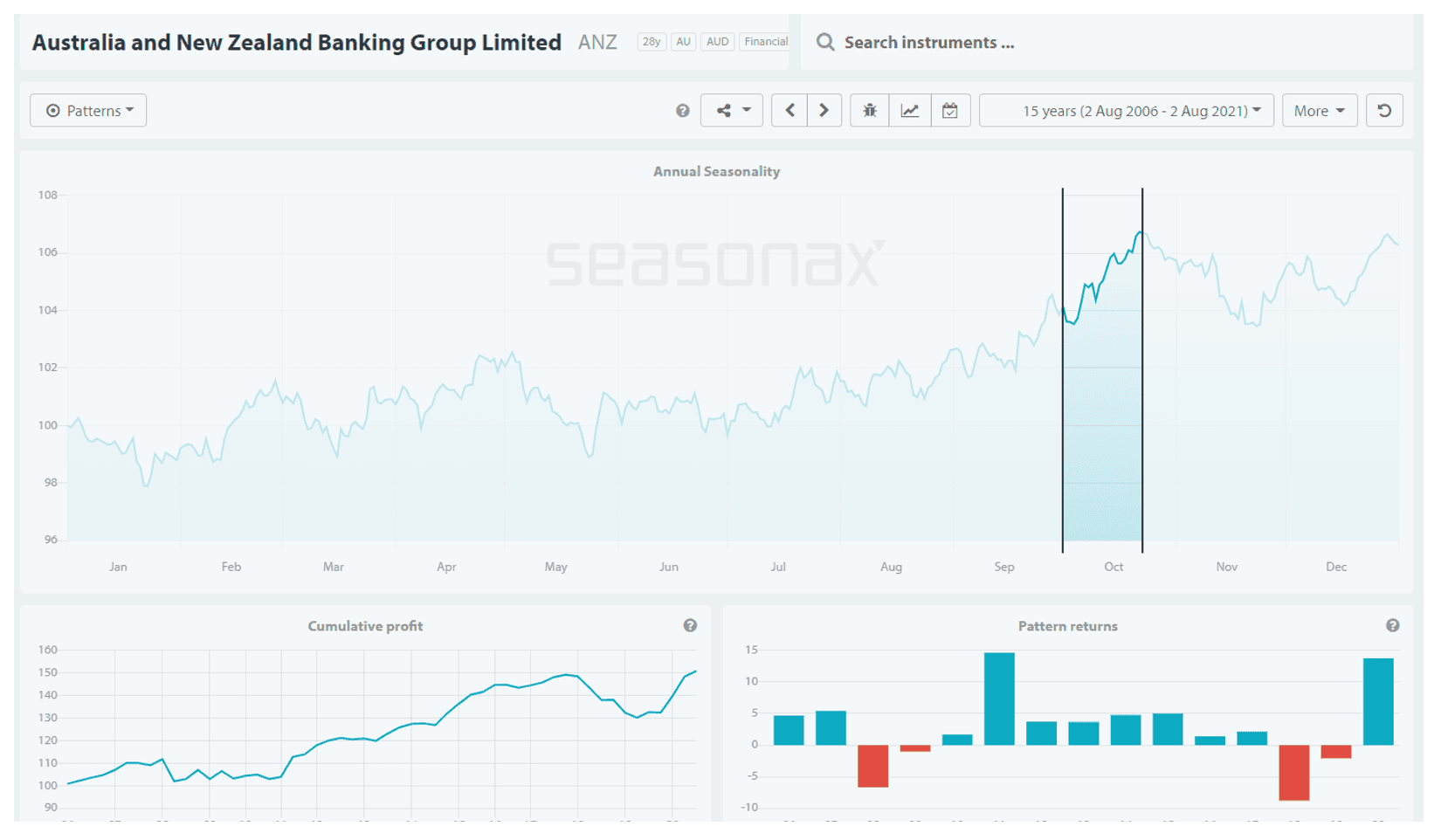Image resolution: width=1441 pixels, height=840 pixels.
Task: Click the Cumulative profit chart title
Action: pyautogui.click(x=365, y=626)
